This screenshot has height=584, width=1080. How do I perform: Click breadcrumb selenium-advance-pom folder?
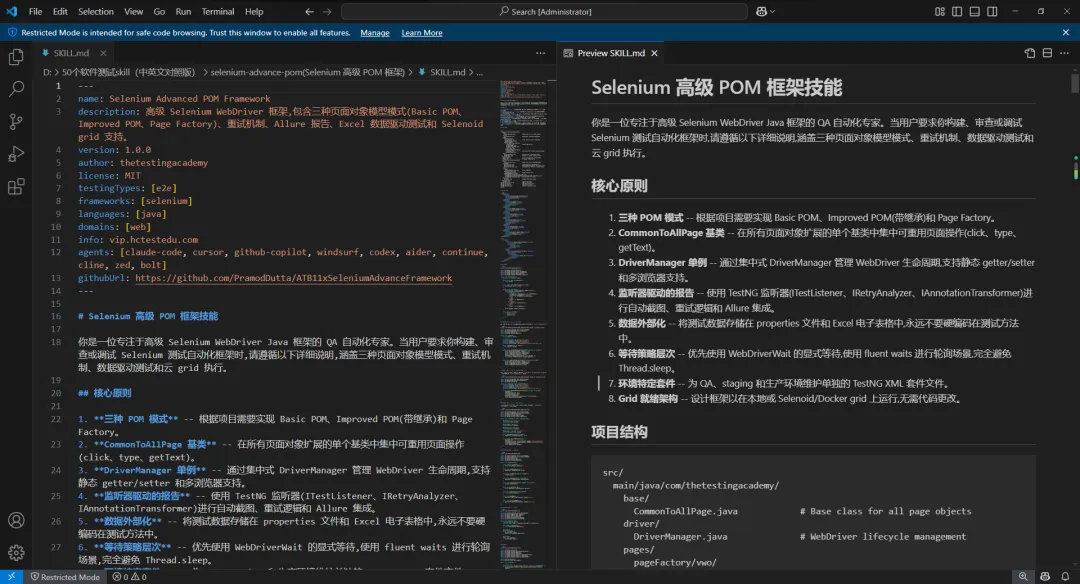[307, 72]
